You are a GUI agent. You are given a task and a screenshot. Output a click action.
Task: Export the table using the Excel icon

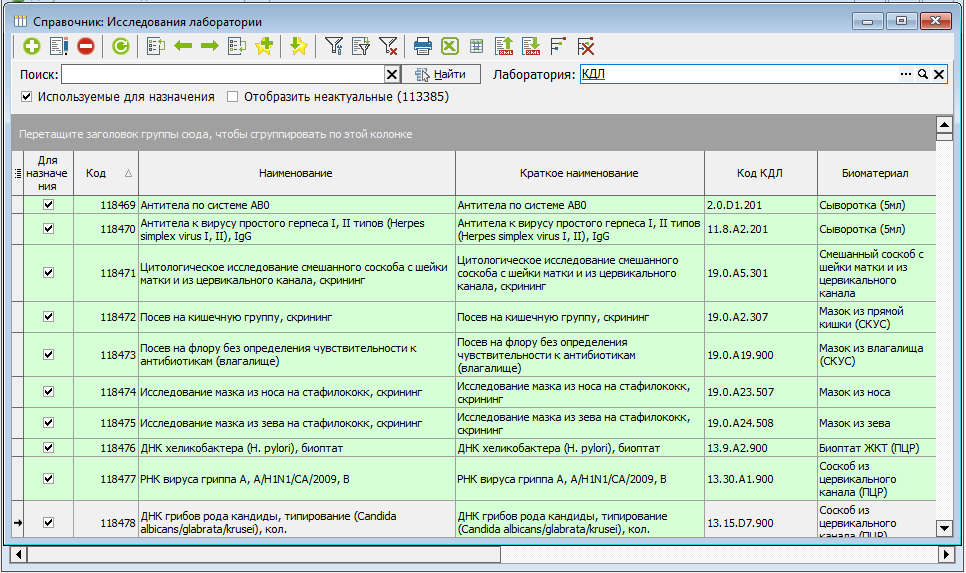[x=450, y=46]
